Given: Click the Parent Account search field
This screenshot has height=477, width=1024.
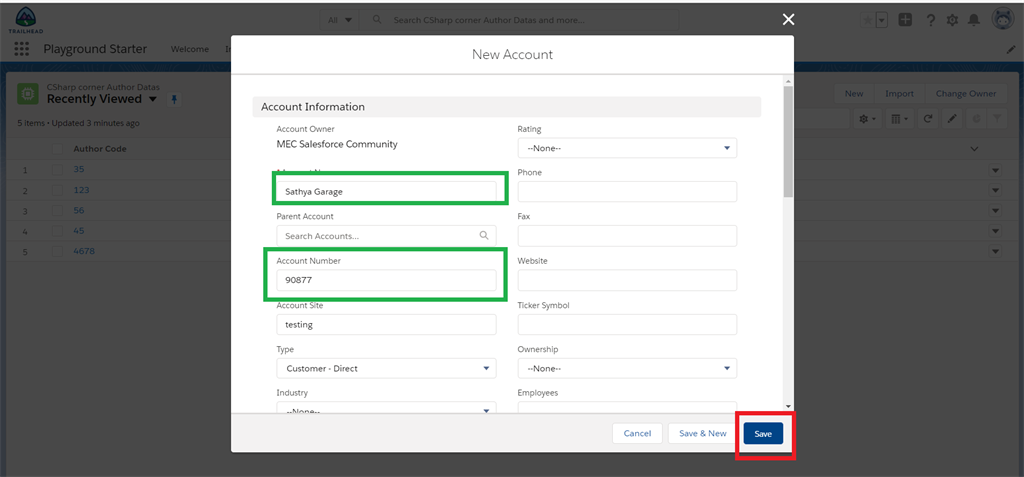Looking at the screenshot, I should pyautogui.click(x=386, y=235).
